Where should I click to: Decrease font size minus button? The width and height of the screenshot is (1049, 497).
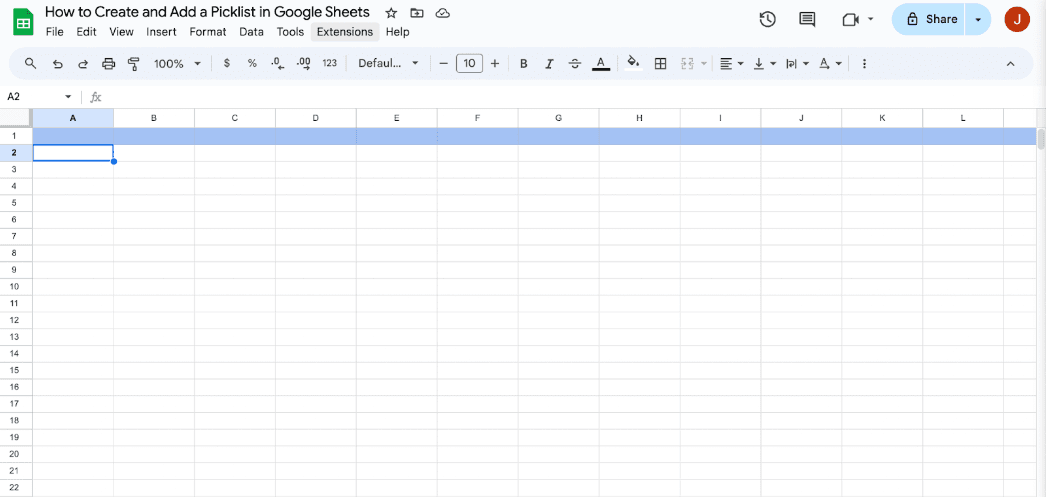[x=443, y=64]
